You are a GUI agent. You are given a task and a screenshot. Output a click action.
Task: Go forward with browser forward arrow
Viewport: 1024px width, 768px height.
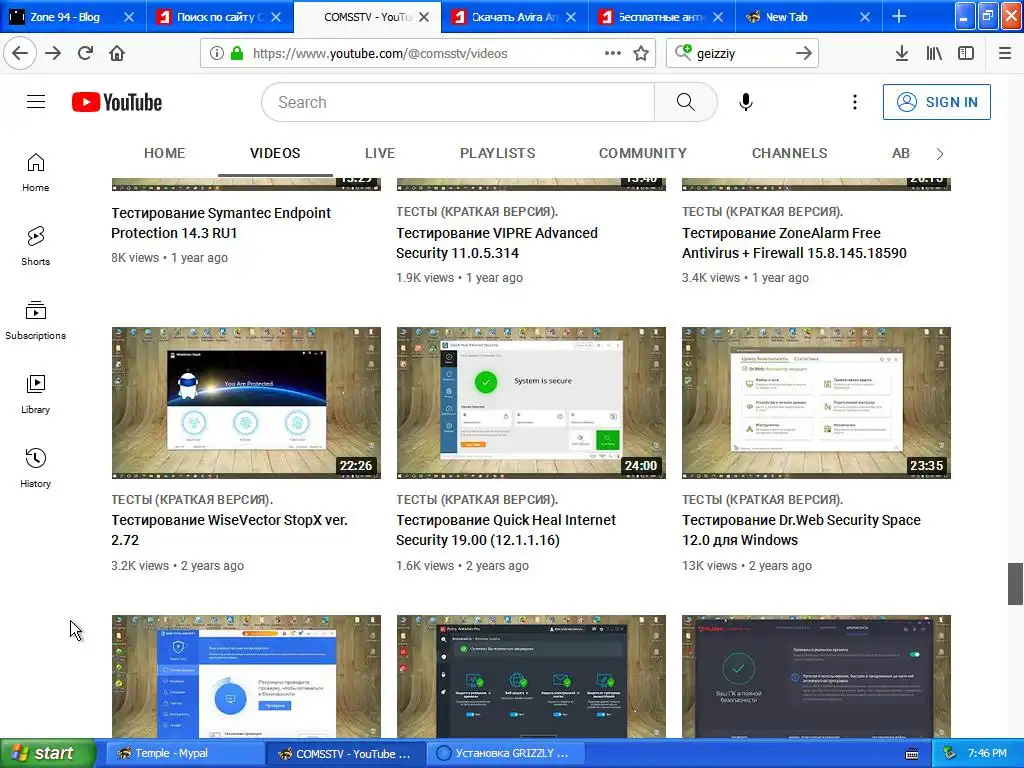(53, 53)
